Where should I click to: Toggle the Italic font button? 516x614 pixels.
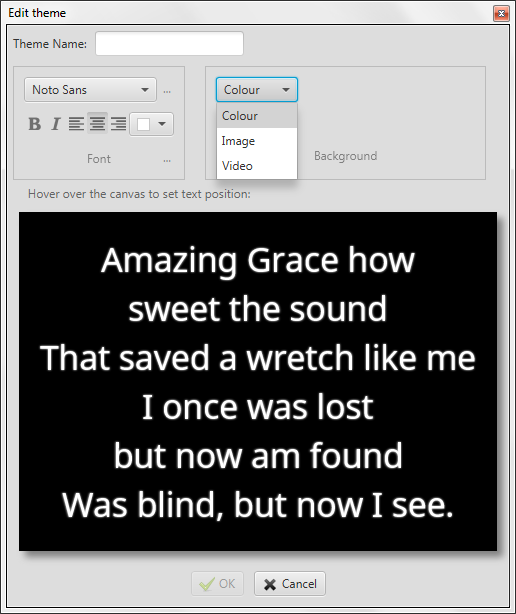coord(56,124)
